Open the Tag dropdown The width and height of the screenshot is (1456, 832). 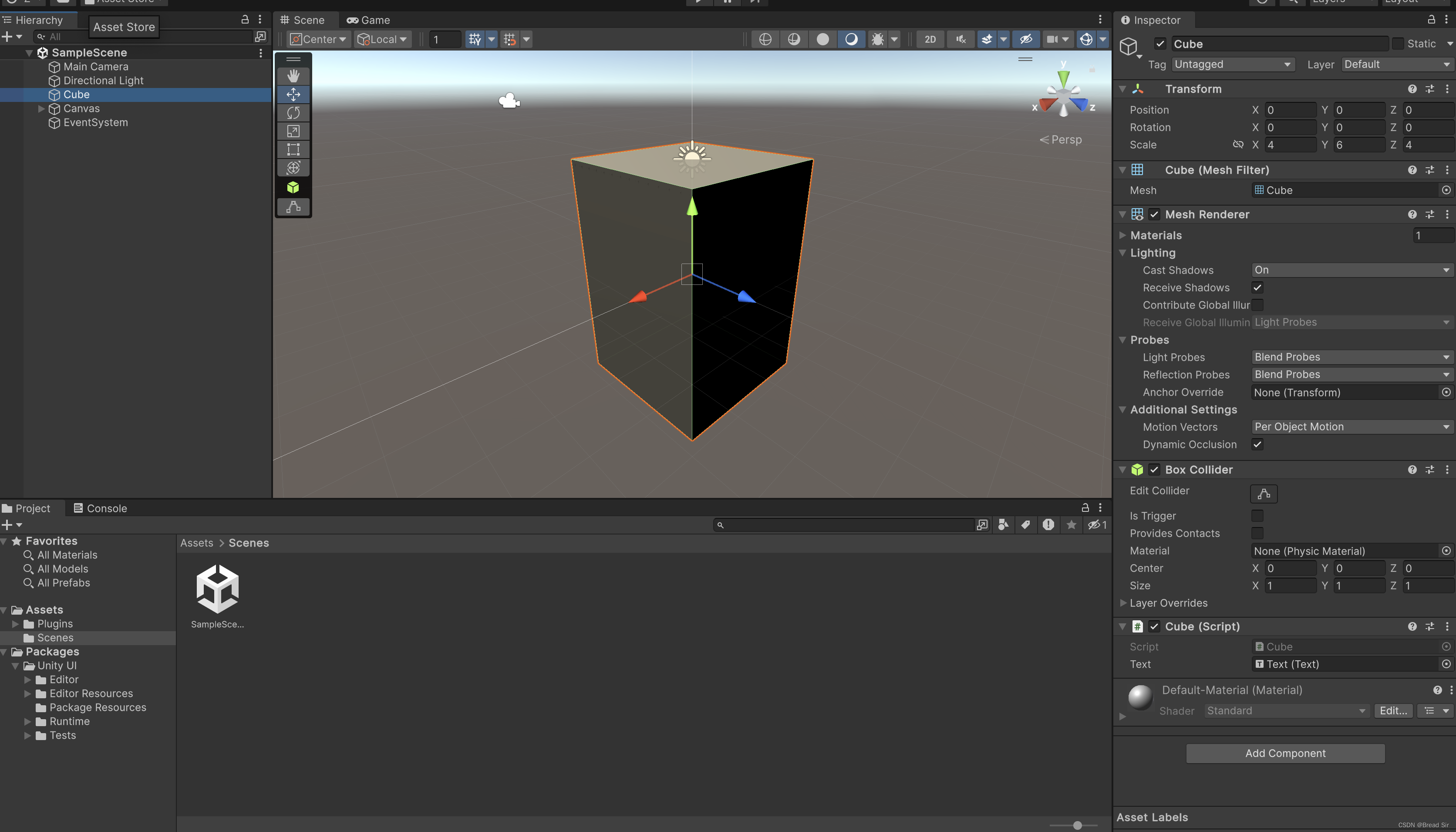click(1233, 64)
